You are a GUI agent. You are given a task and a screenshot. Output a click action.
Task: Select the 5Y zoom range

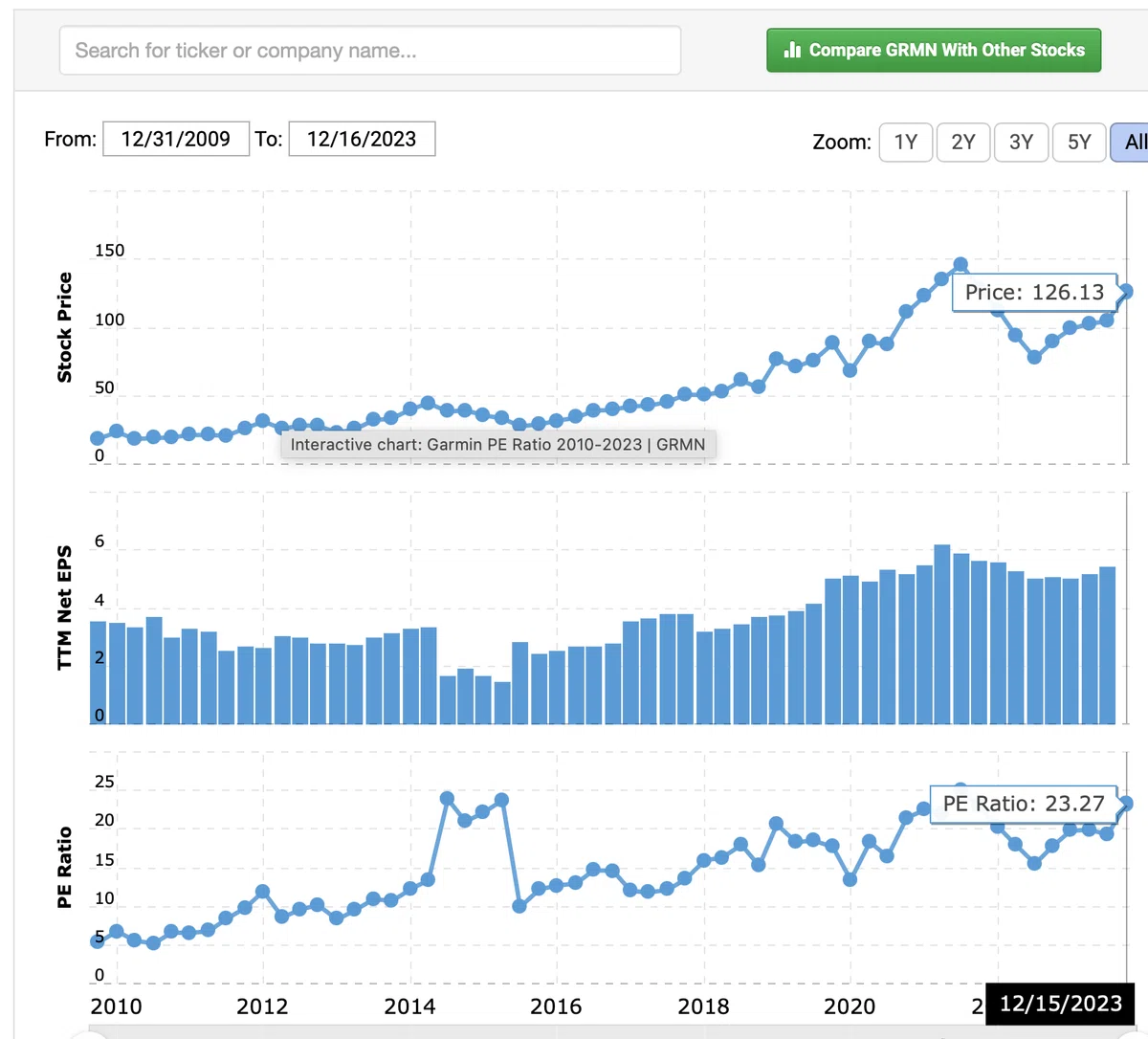(x=1079, y=143)
